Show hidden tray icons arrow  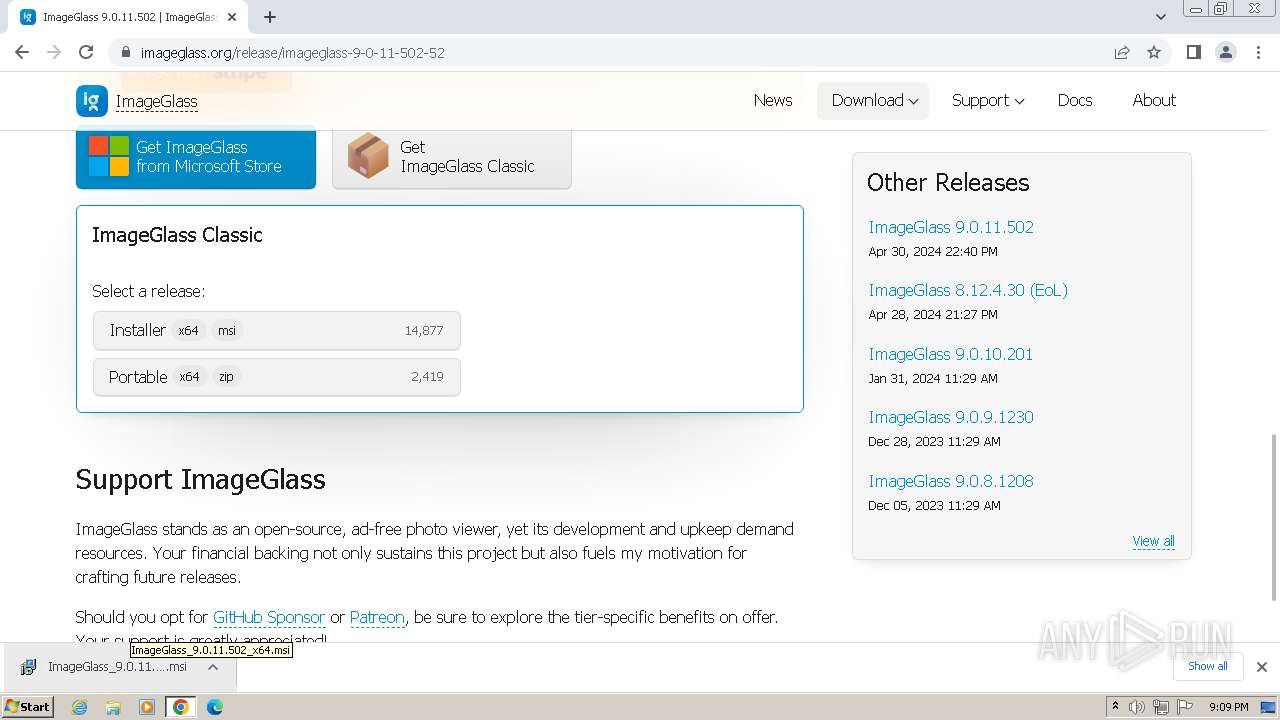[x=1115, y=707]
